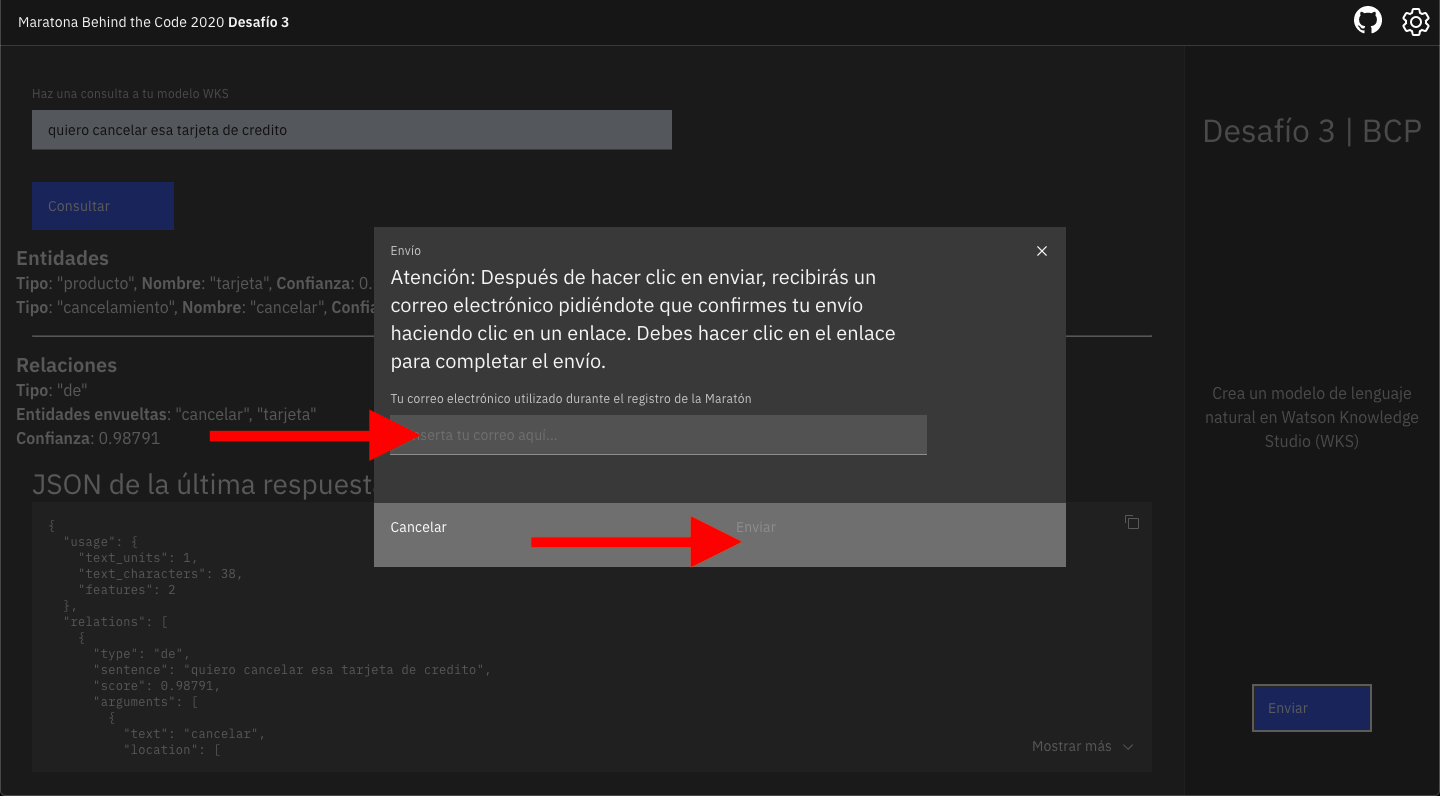Screen dimensions: 1440x796
Task: Click the email field label in dialog
Action: tap(570, 398)
